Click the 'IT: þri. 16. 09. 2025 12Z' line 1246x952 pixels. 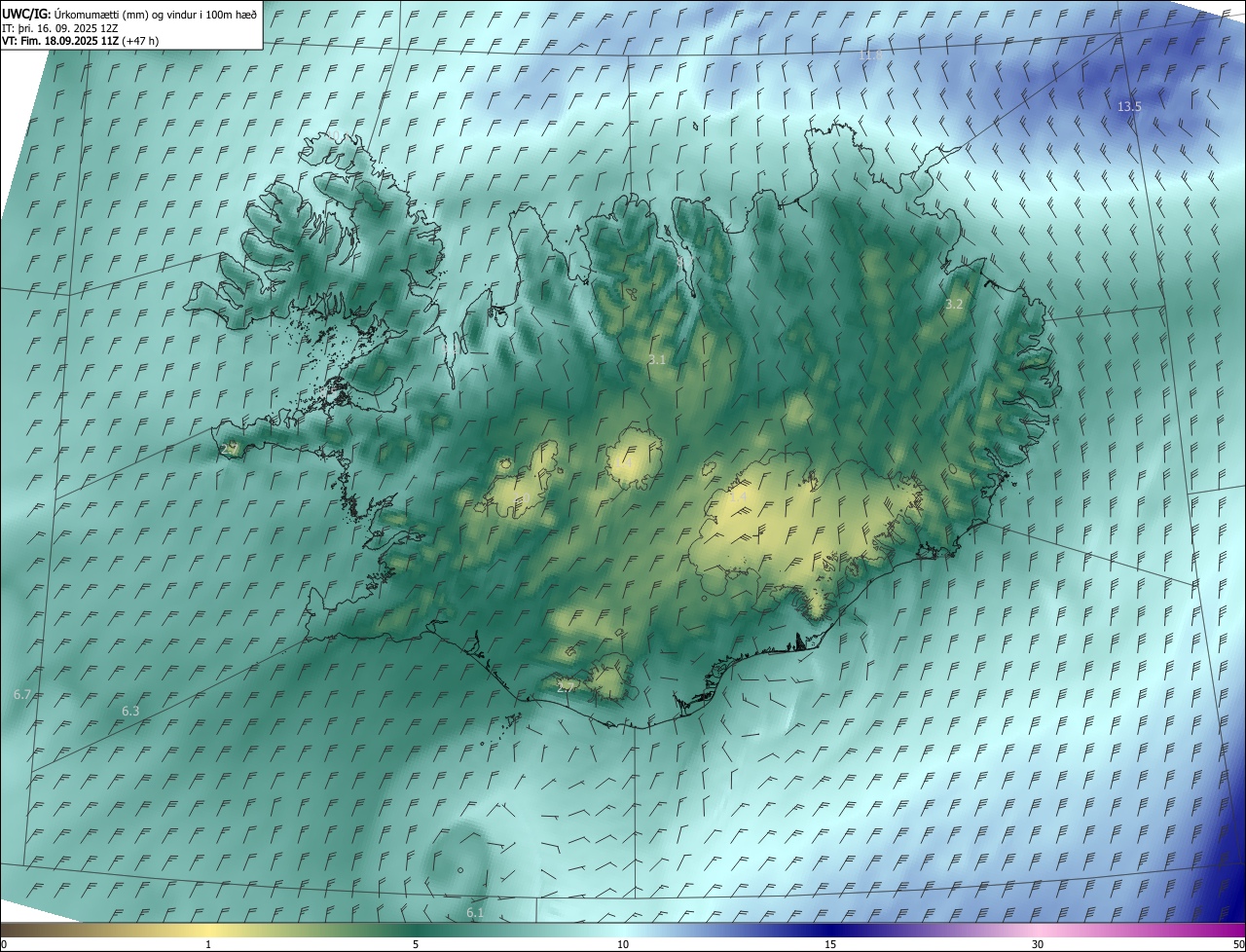(60, 27)
